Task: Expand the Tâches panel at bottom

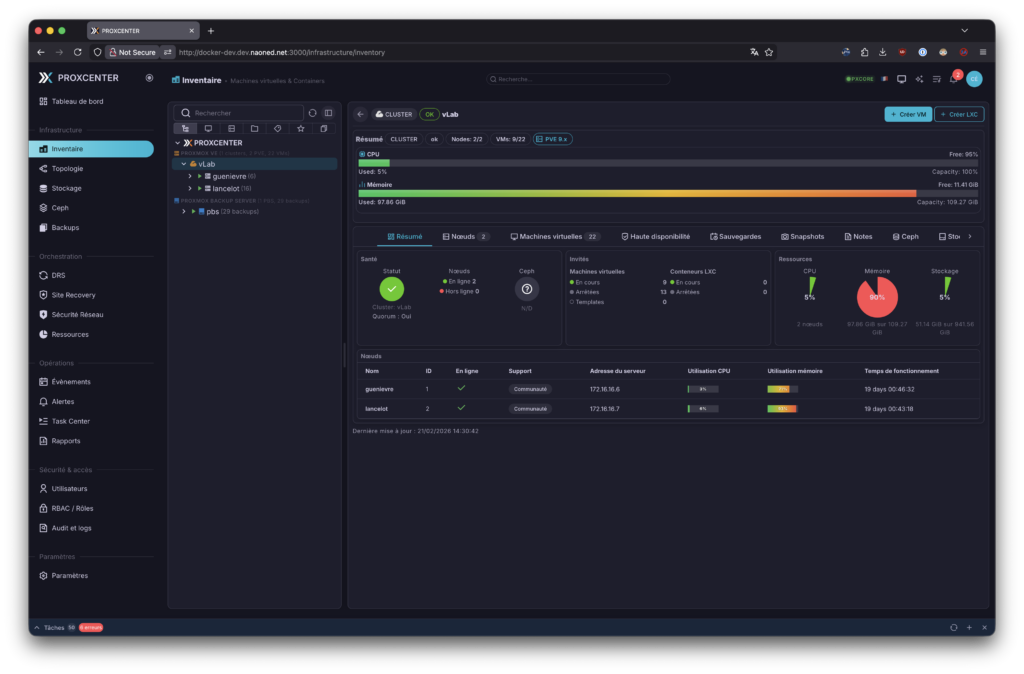Action: tap(38, 627)
